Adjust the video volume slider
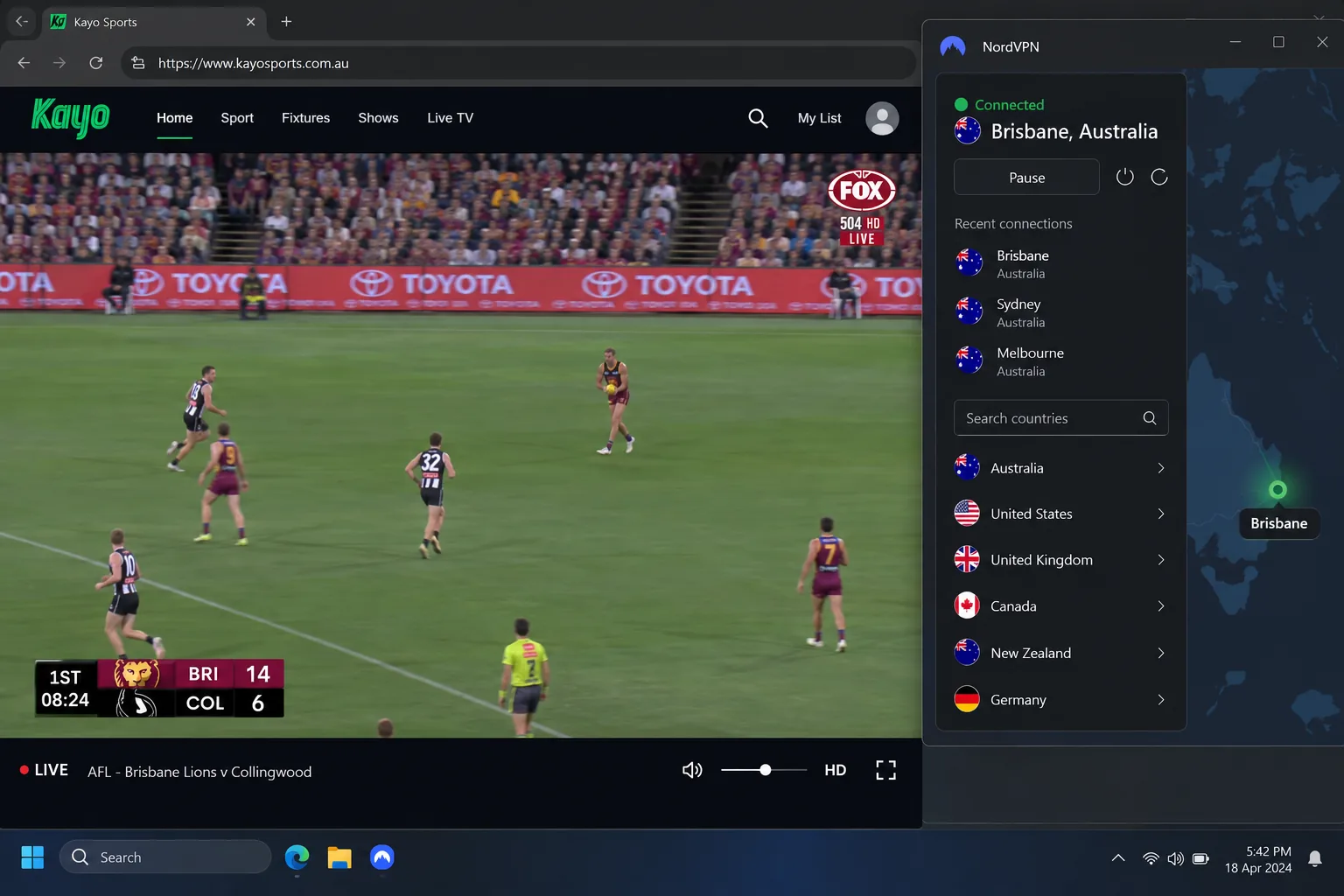The image size is (1344, 896). tap(763, 770)
